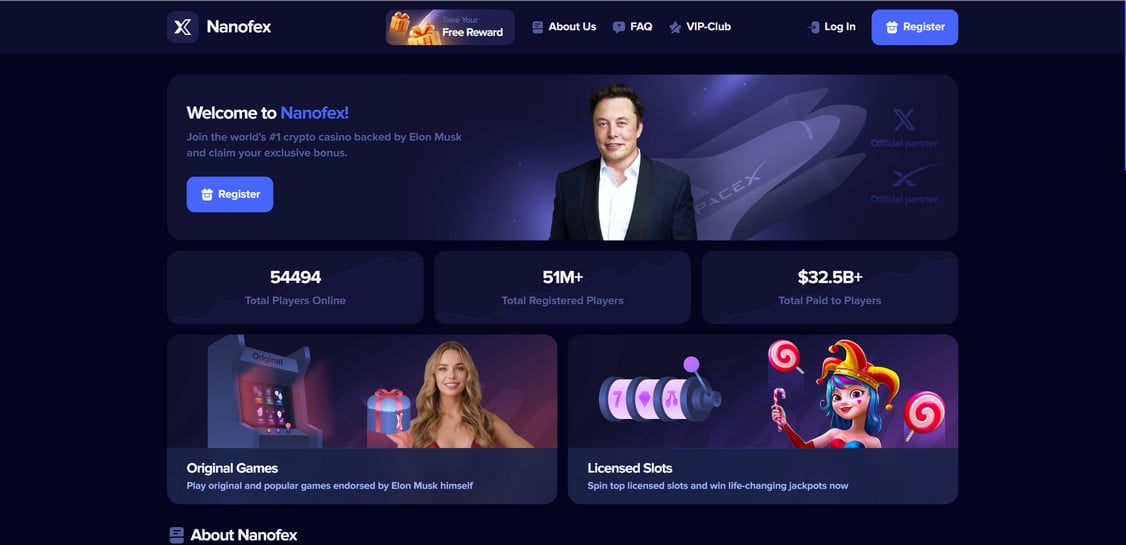The image size is (1126, 545).
Task: Go to the VIP-Club page
Action: tap(700, 27)
